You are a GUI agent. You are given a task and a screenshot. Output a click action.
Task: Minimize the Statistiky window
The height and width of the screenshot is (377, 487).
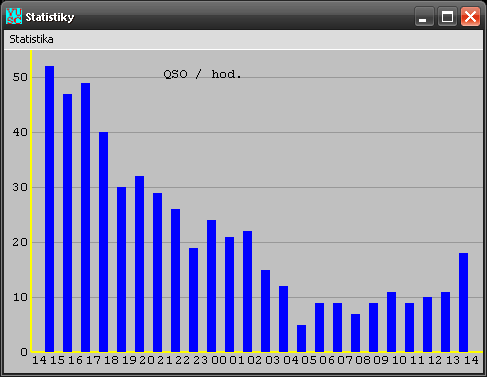pyautogui.click(x=424, y=16)
